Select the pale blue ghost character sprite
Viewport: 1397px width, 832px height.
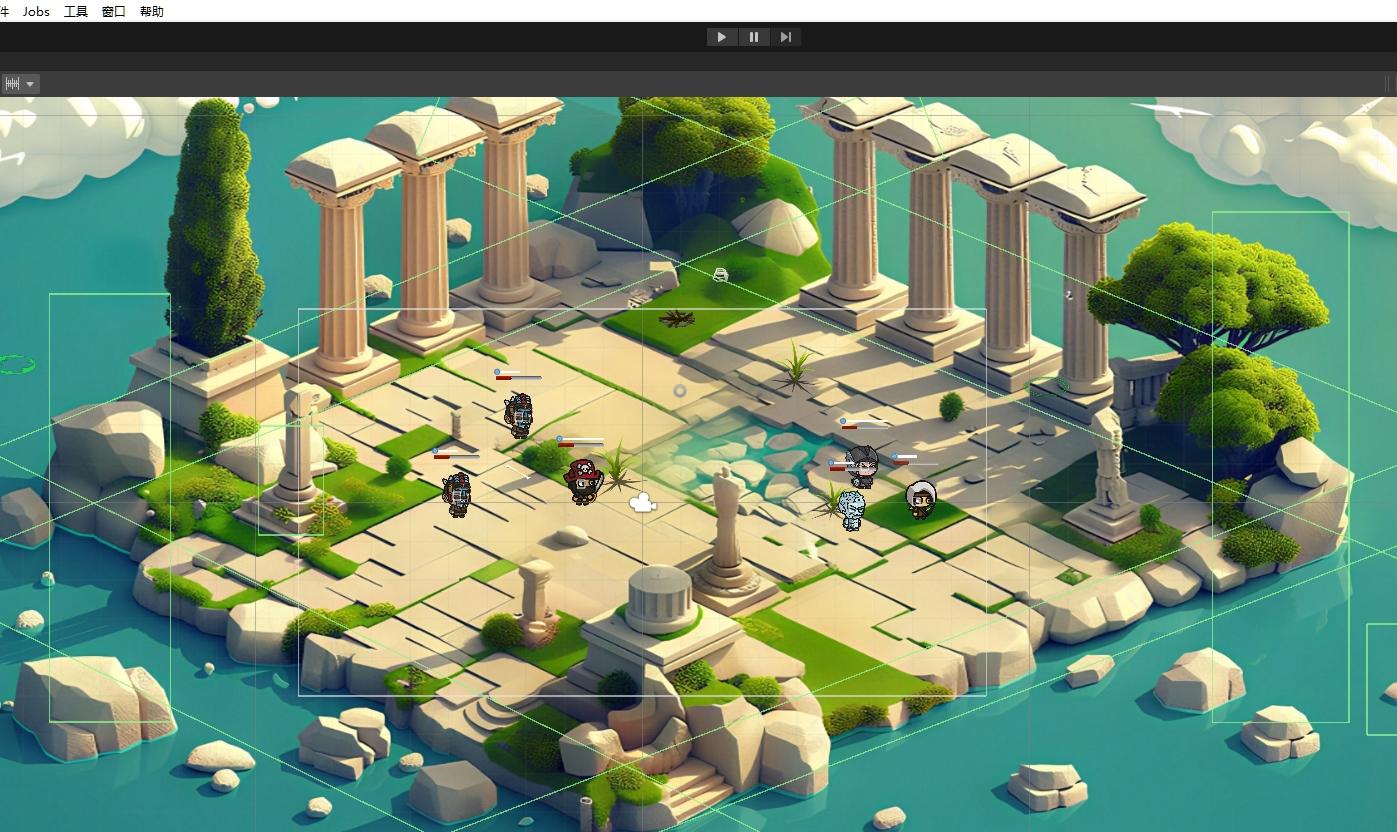coord(851,509)
